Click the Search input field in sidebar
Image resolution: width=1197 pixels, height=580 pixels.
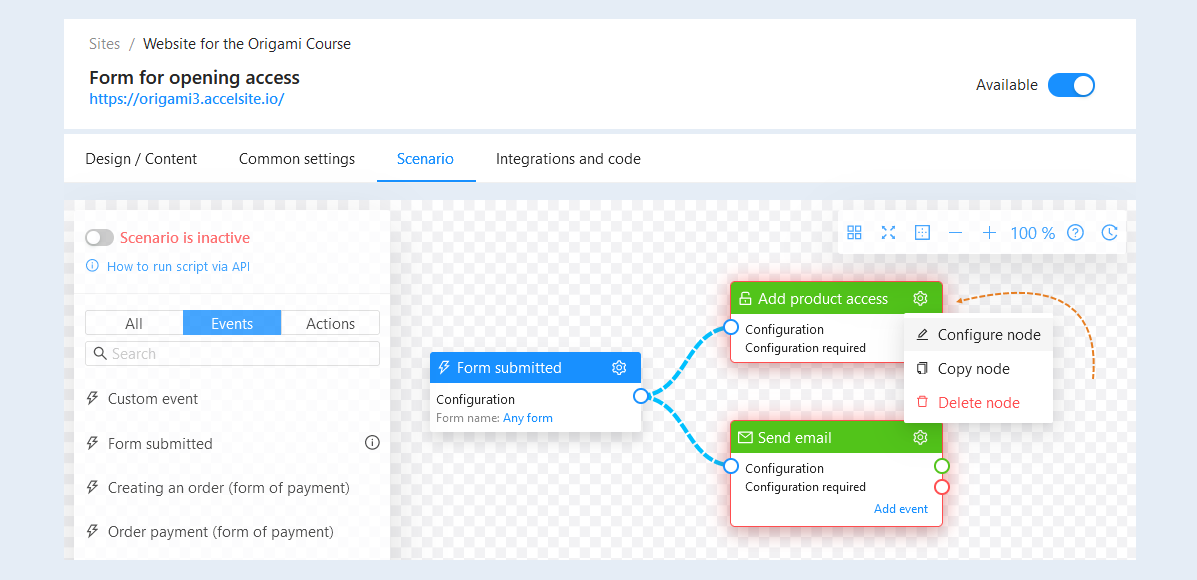[232, 353]
